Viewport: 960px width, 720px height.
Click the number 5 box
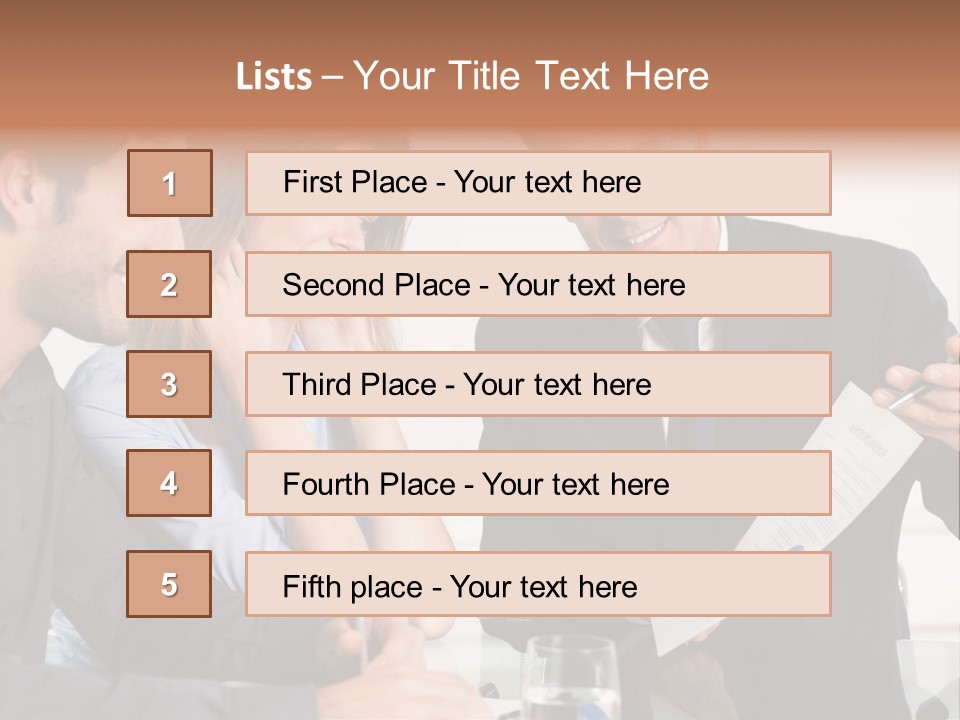pyautogui.click(x=169, y=584)
